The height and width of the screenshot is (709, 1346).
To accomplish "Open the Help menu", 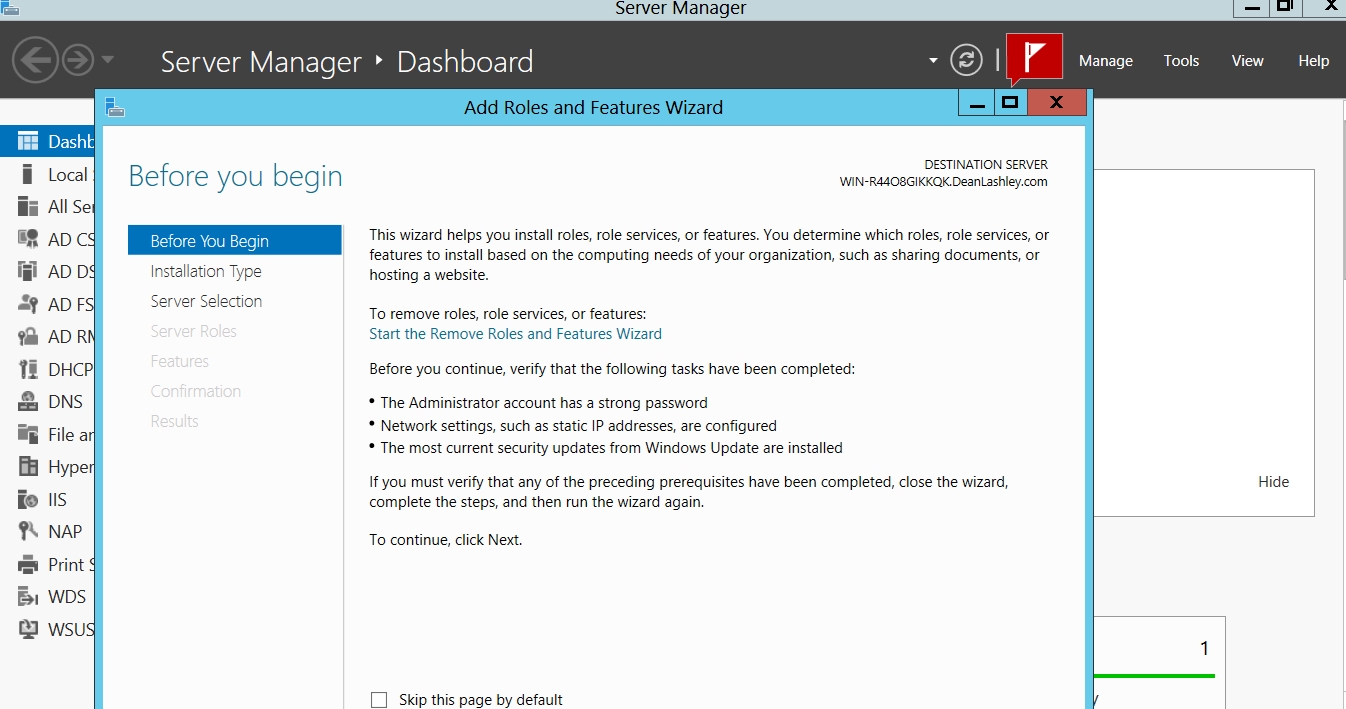I will [x=1314, y=61].
